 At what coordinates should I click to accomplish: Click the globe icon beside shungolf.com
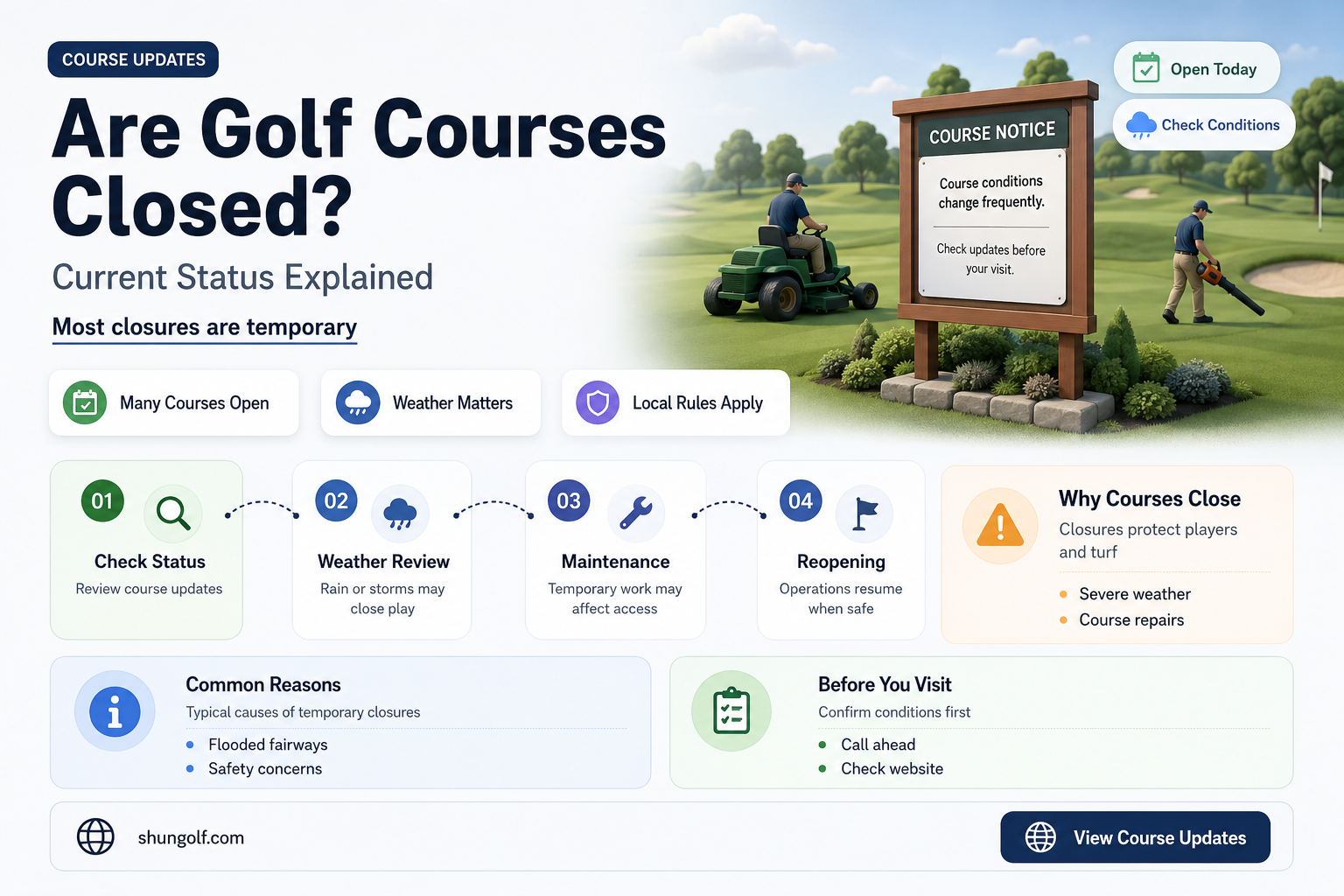click(x=95, y=836)
